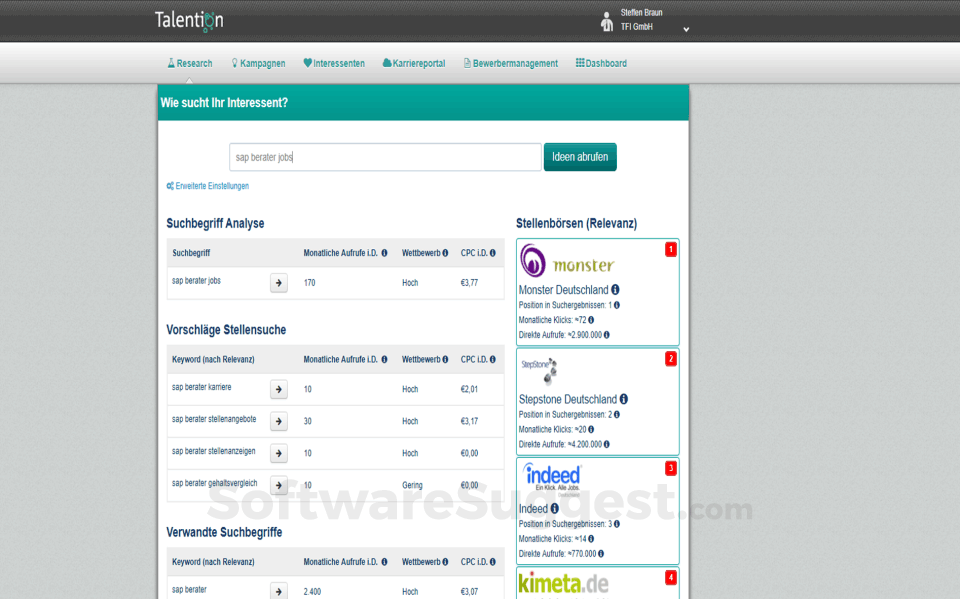Click the Bewerbermanagement document icon
Viewport: 960px width, 599px height.
[468, 63]
